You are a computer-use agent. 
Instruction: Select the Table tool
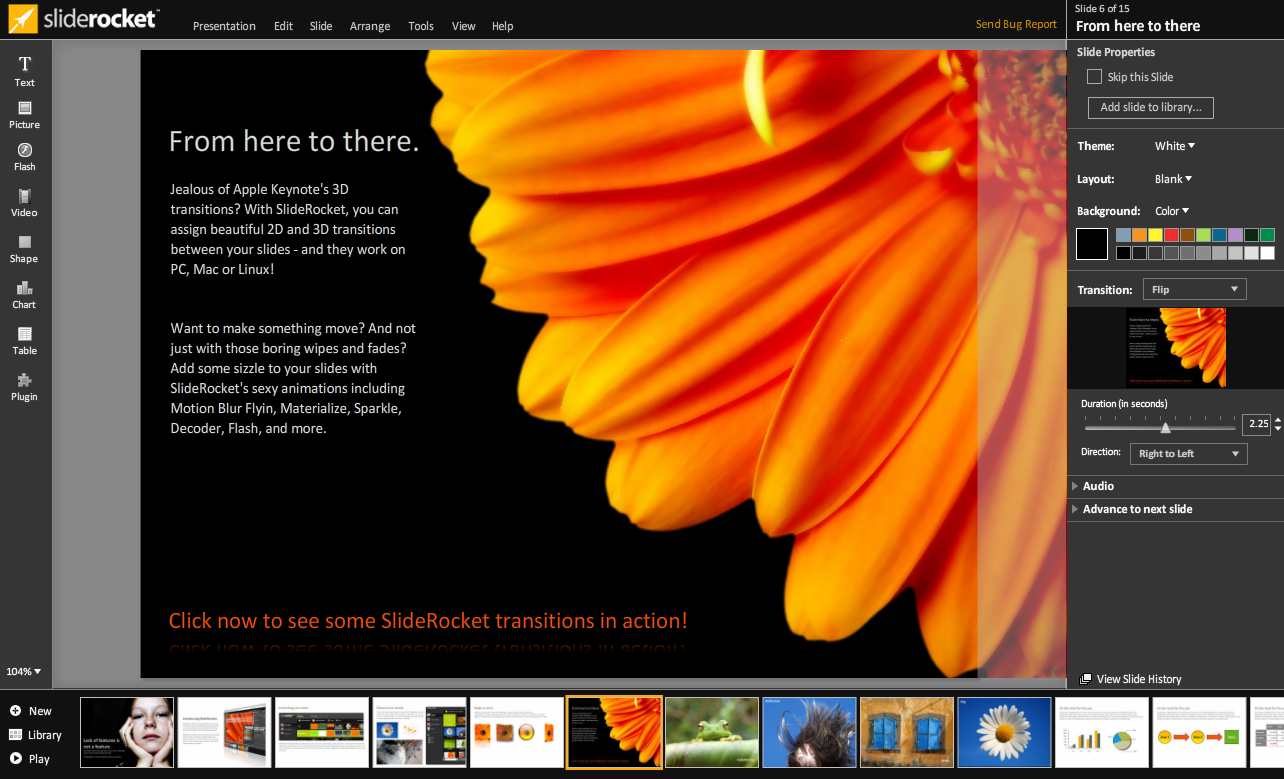(x=25, y=340)
